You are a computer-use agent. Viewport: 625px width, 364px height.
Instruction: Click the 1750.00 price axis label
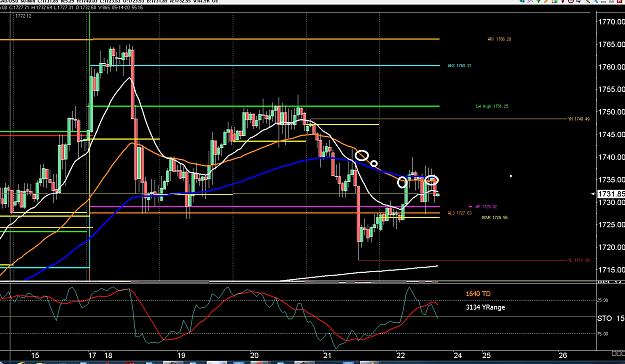[x=611, y=112]
